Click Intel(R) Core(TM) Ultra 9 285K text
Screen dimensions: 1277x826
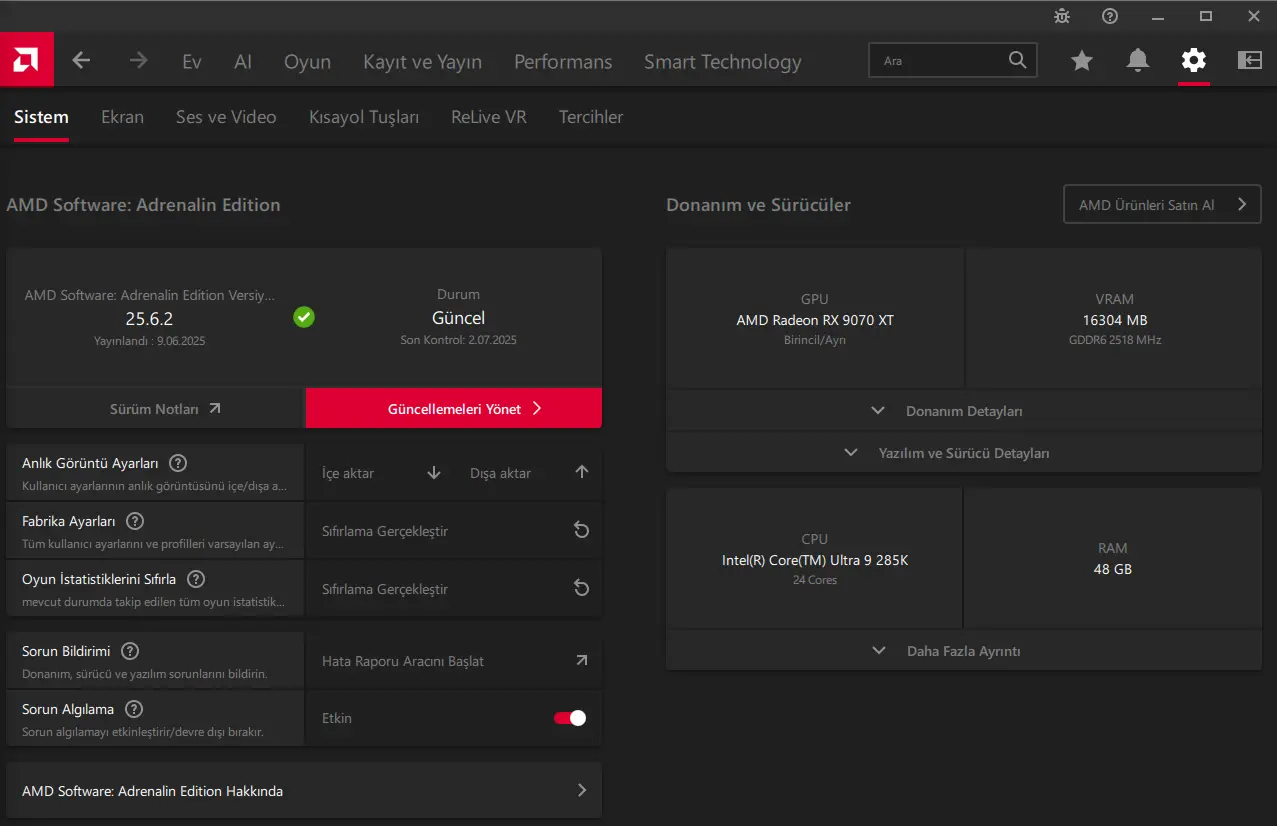point(815,560)
